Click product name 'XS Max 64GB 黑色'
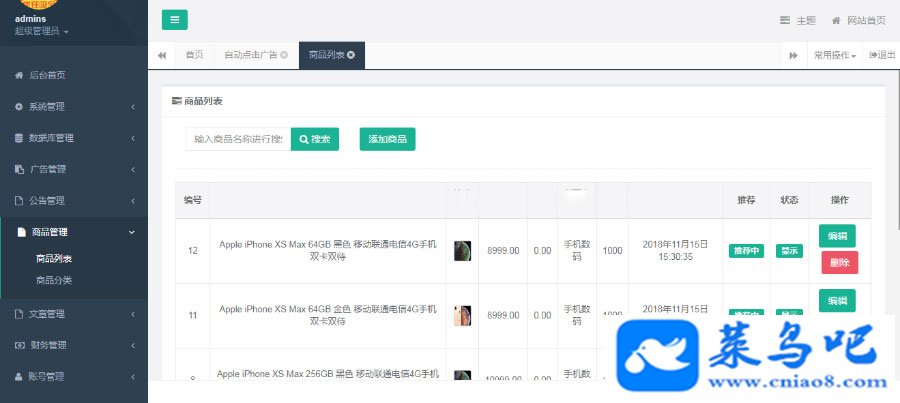900x403 pixels. 328,251
